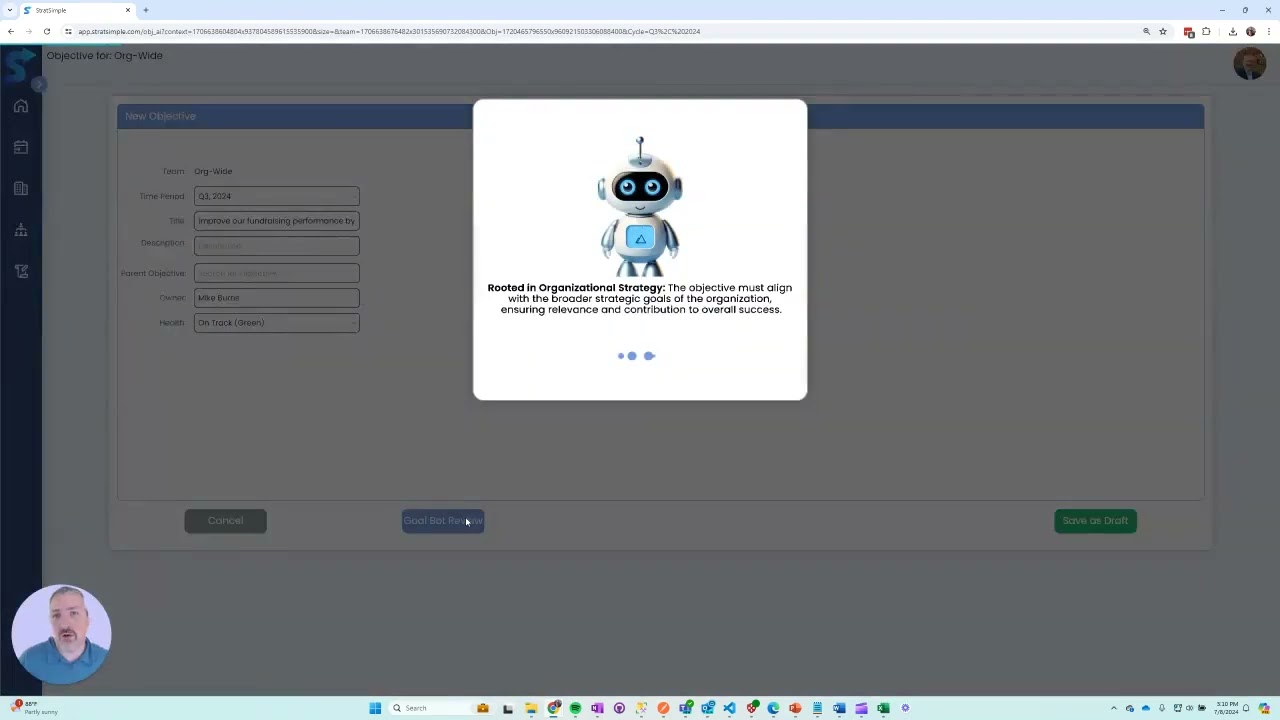Open Visual Studio Code from the taskbar
The height and width of the screenshot is (720, 1280).
pyautogui.click(x=729, y=708)
